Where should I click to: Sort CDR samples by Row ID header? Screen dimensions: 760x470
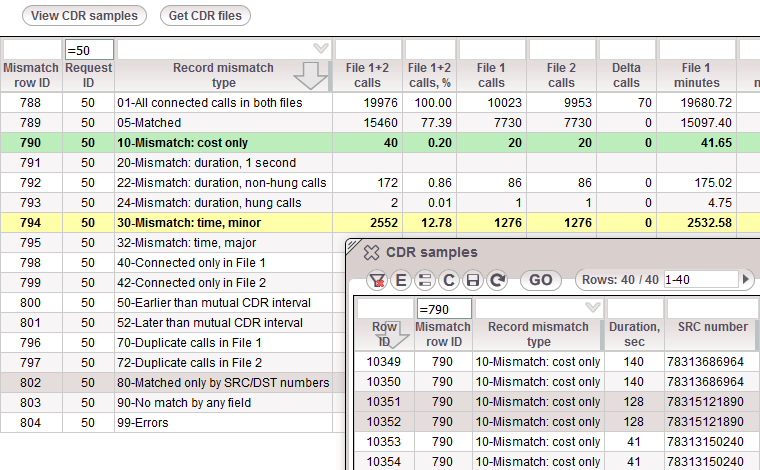tap(385, 334)
